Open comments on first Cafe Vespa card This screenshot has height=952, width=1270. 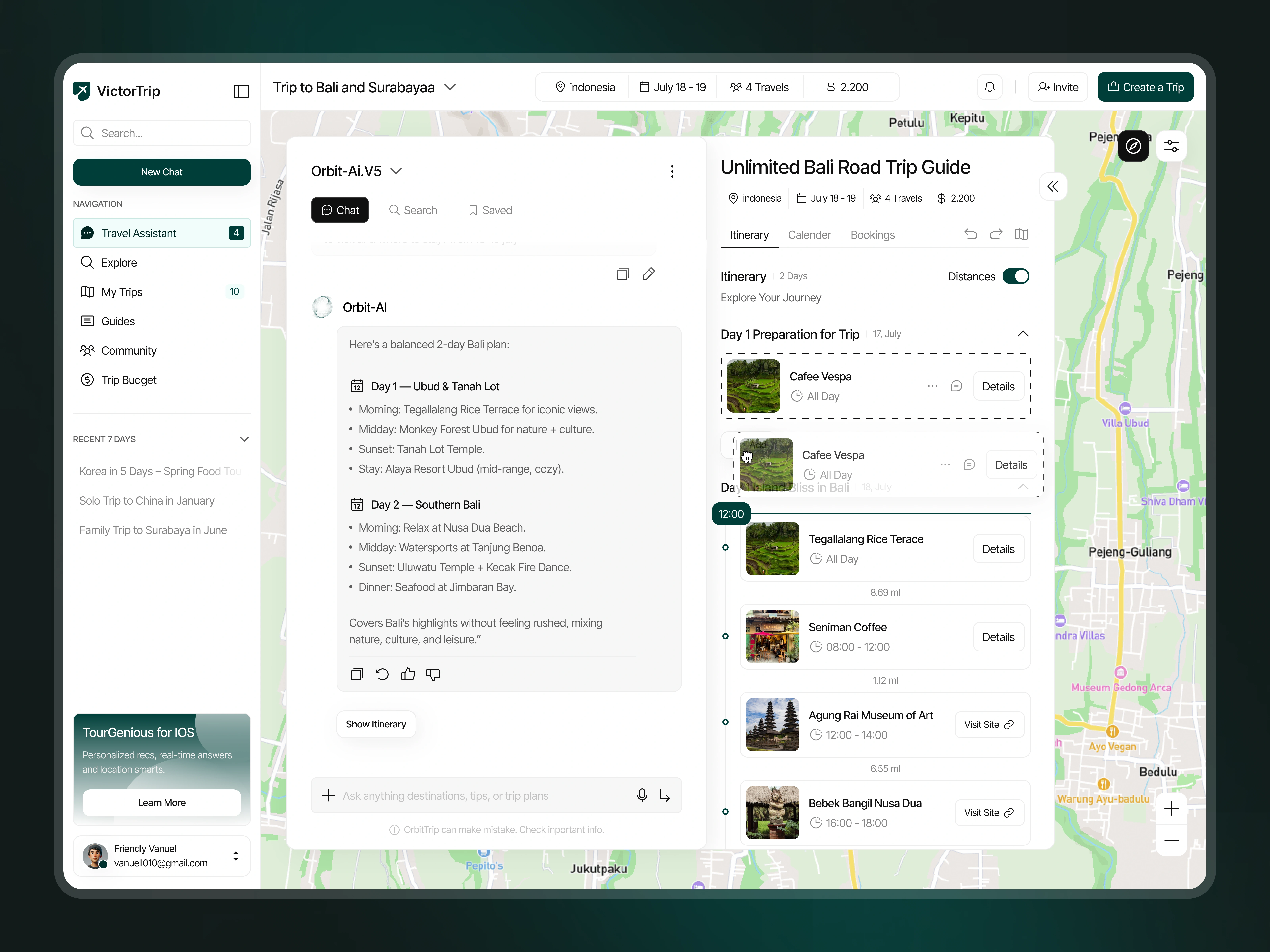(x=956, y=386)
